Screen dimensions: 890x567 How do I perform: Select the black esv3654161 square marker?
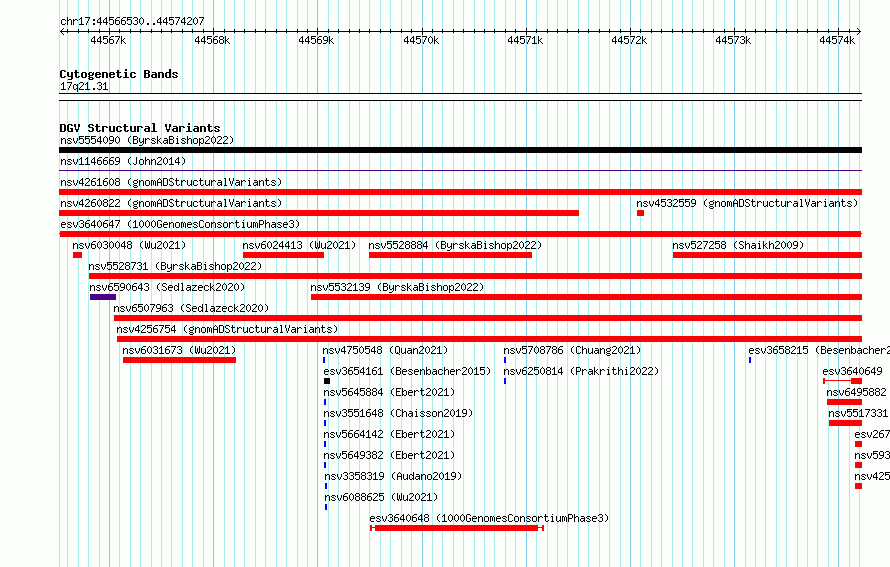pyautogui.click(x=327, y=381)
